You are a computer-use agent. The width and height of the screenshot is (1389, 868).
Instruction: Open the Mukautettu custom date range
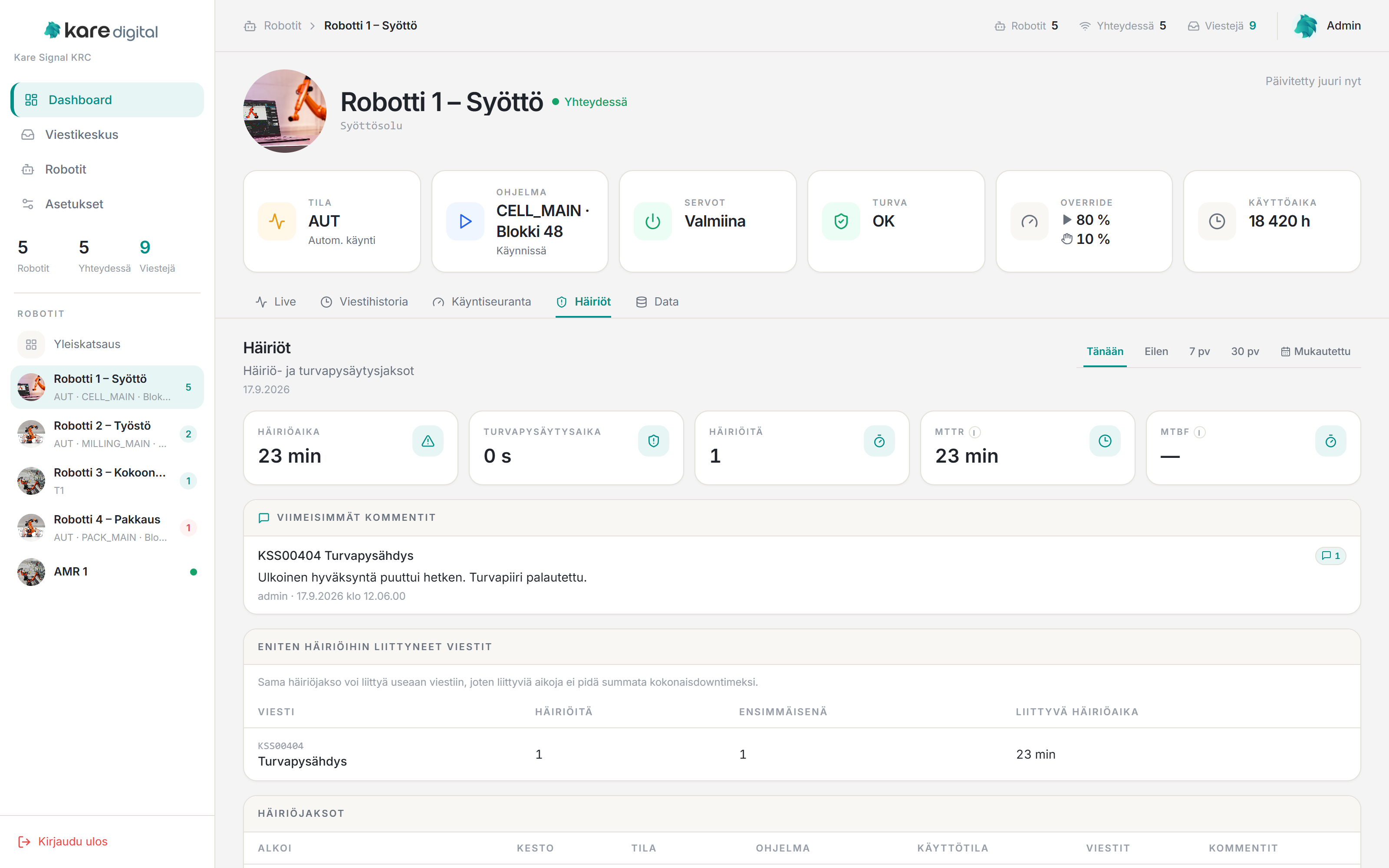click(x=1316, y=352)
